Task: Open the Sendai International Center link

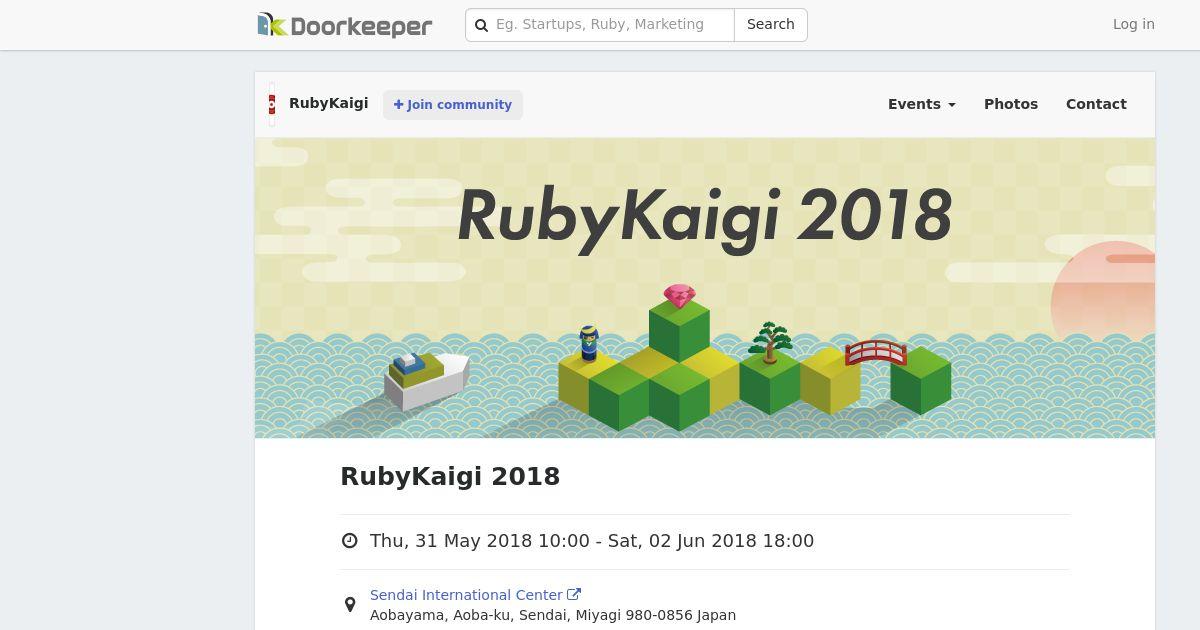Action: click(466, 595)
